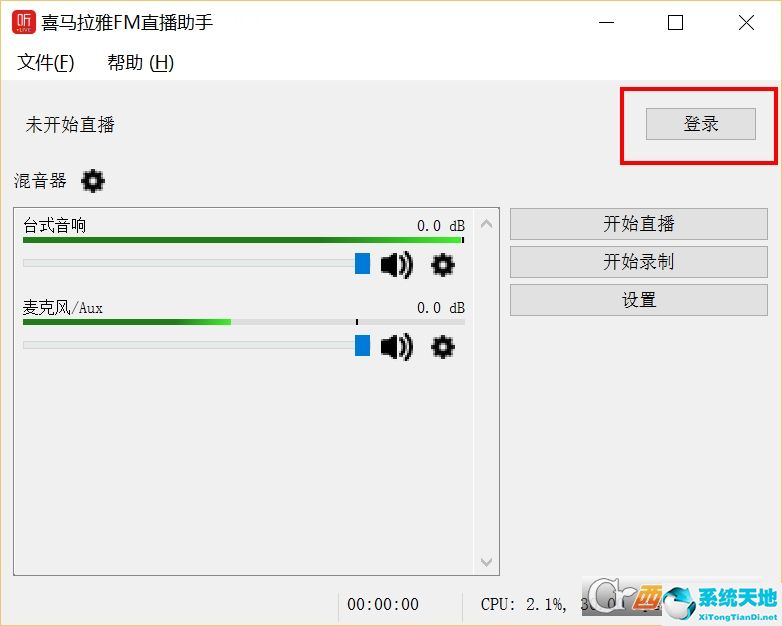Screen dimensions: 782x626
Task: Click the mixer list scroll down arrow
Action: 486,562
